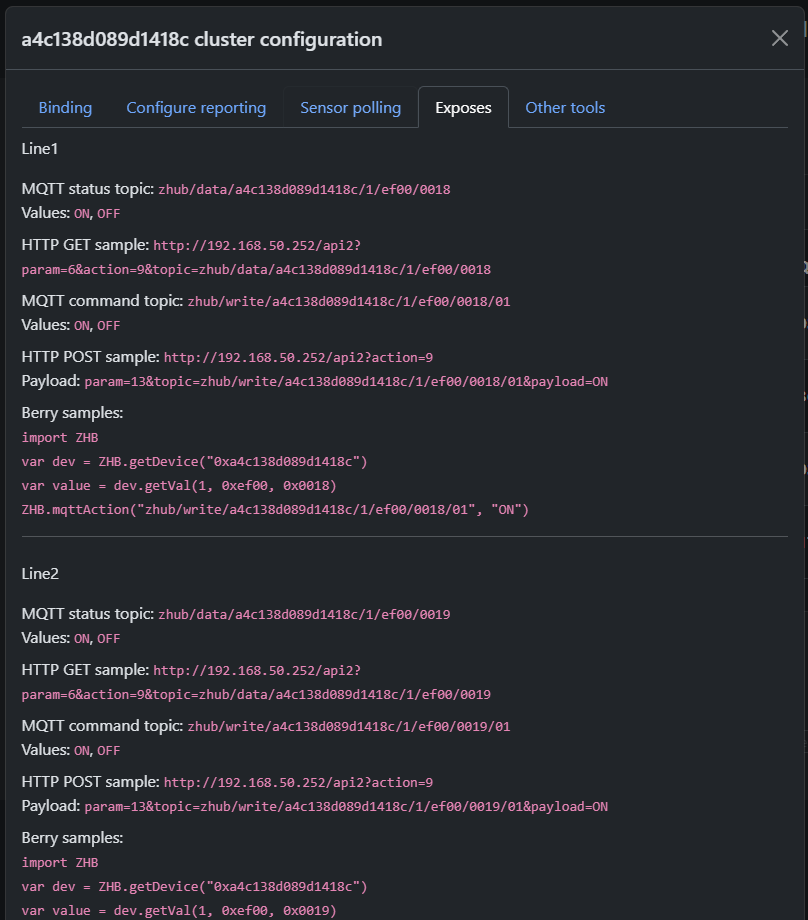Open the Configure reporting tab
Image resolution: width=808 pixels, height=920 pixels.
pos(196,108)
